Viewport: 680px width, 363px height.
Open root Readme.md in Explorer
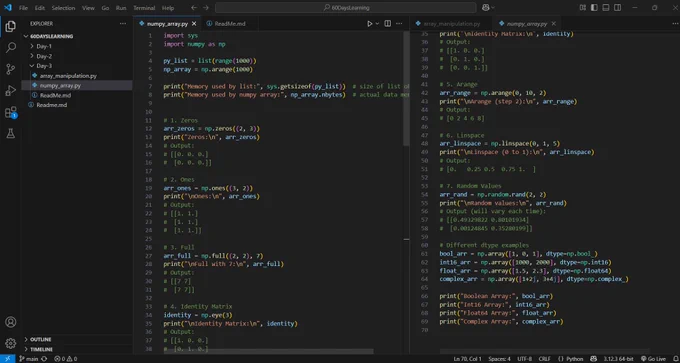[x=52, y=105]
